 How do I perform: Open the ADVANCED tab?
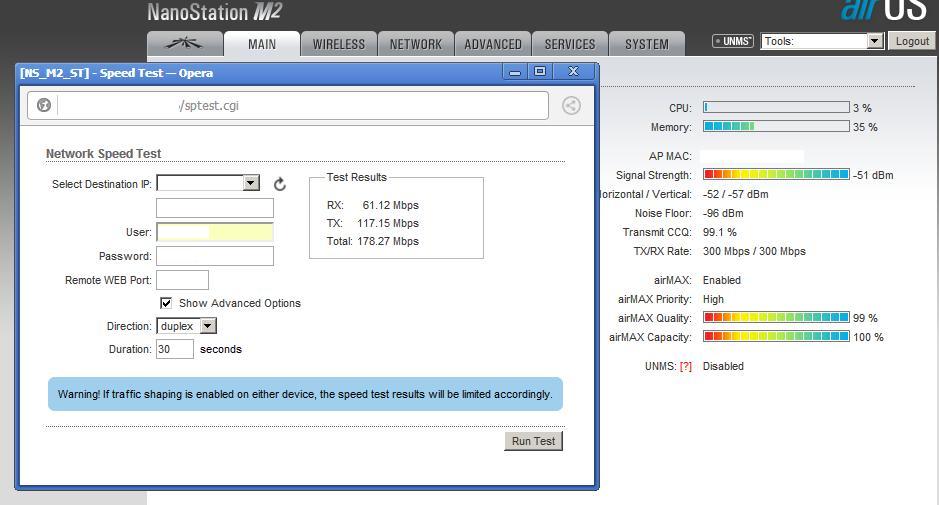point(493,44)
